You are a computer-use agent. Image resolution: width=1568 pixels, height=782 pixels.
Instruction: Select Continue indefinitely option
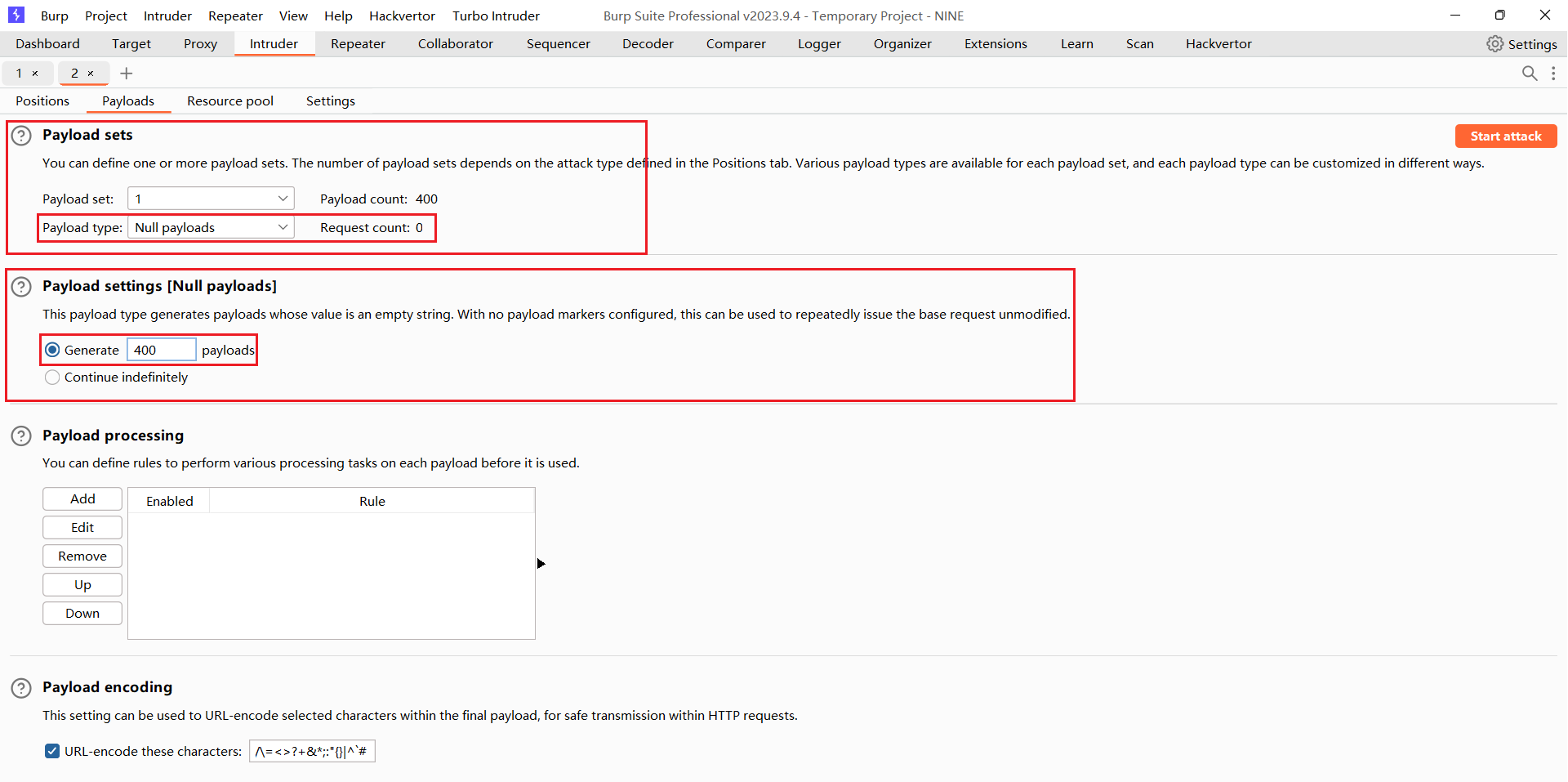pos(52,378)
